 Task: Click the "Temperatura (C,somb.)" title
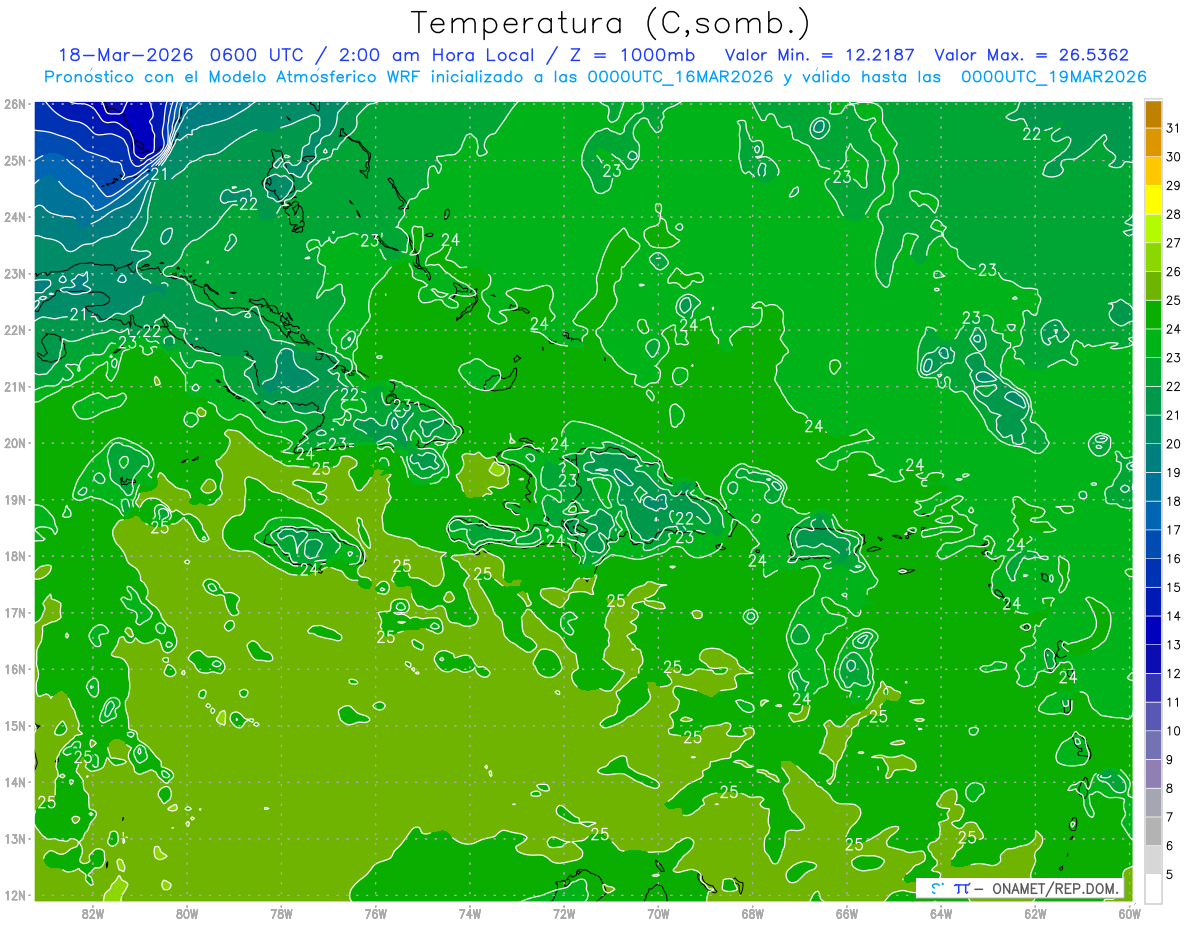pos(611,24)
